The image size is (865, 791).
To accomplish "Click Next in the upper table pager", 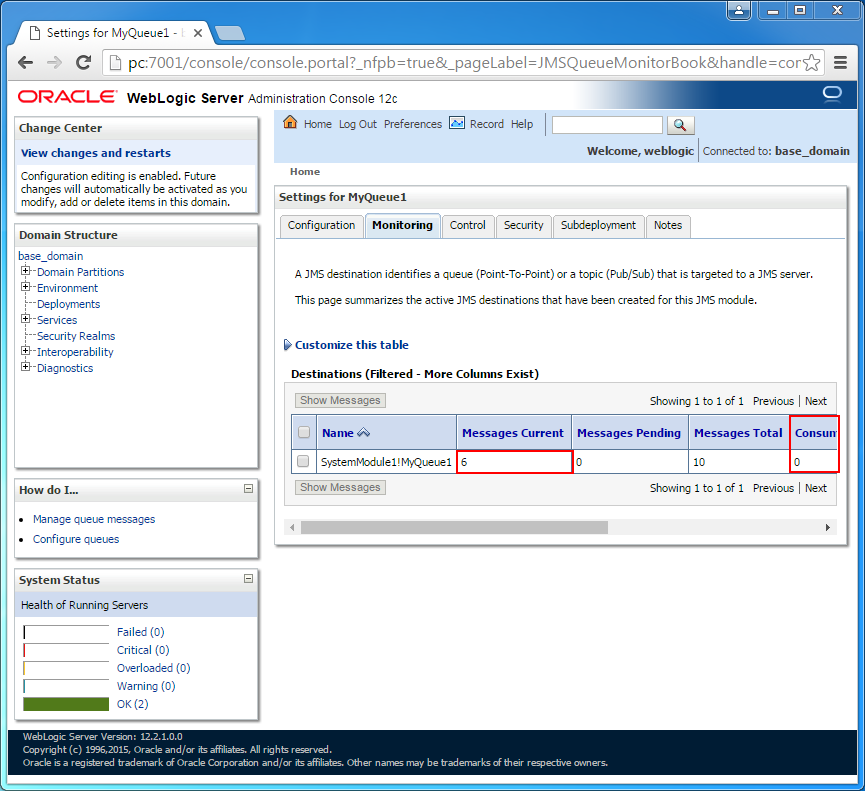I will [816, 401].
